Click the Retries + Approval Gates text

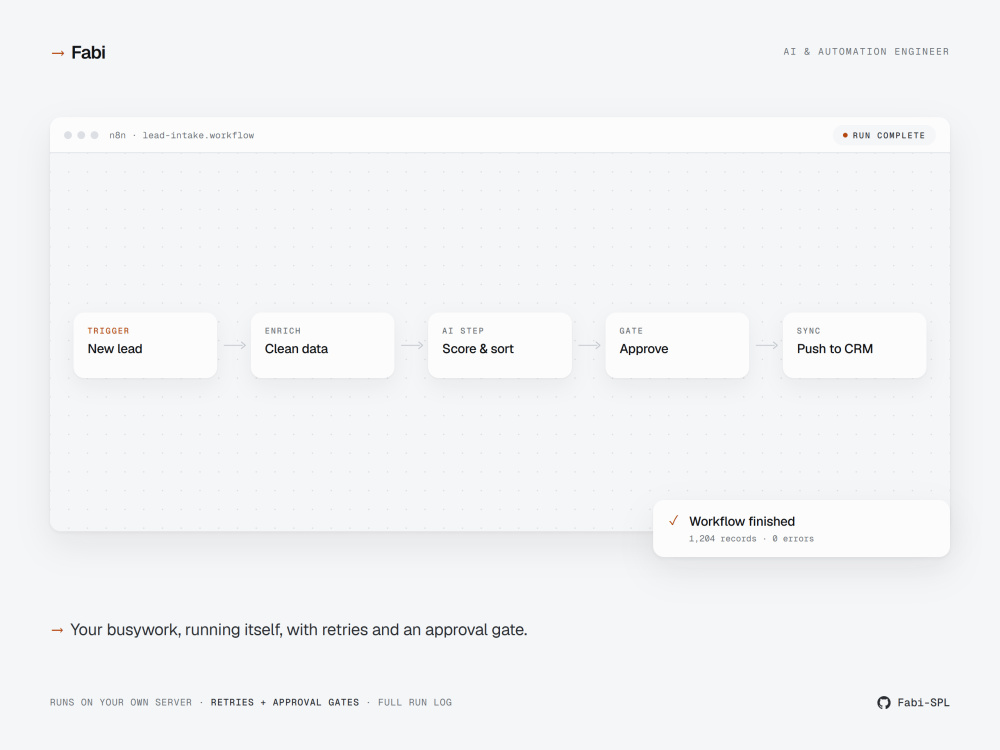[x=284, y=703]
